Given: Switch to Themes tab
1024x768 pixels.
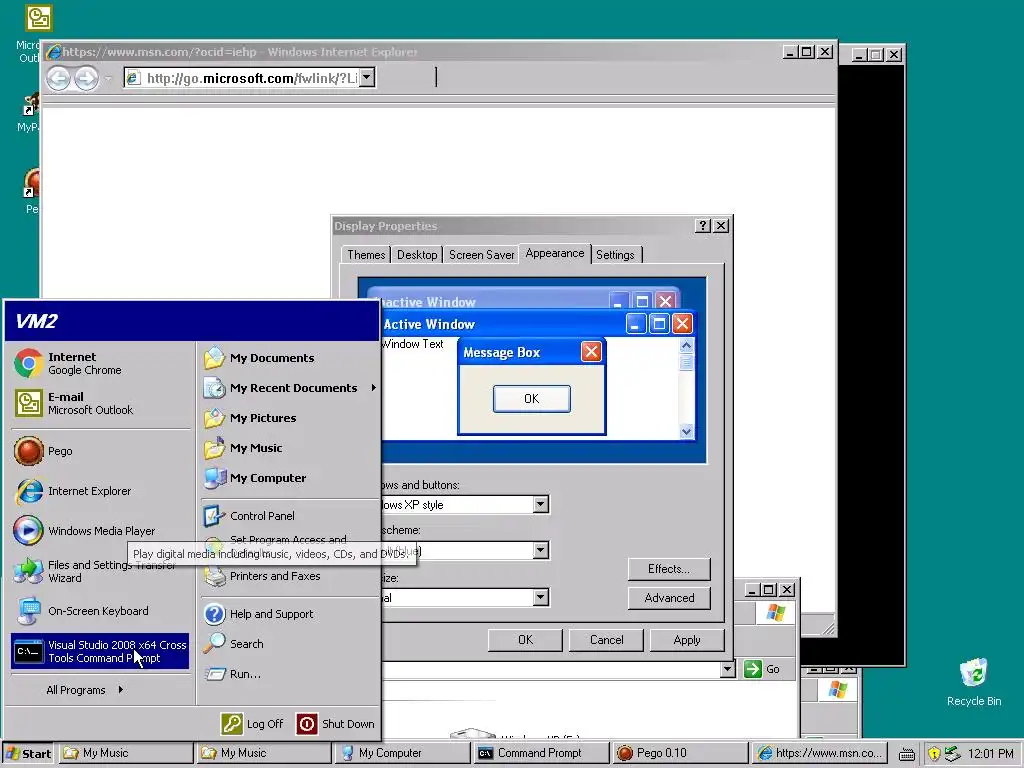Looking at the screenshot, I should pyautogui.click(x=366, y=255).
